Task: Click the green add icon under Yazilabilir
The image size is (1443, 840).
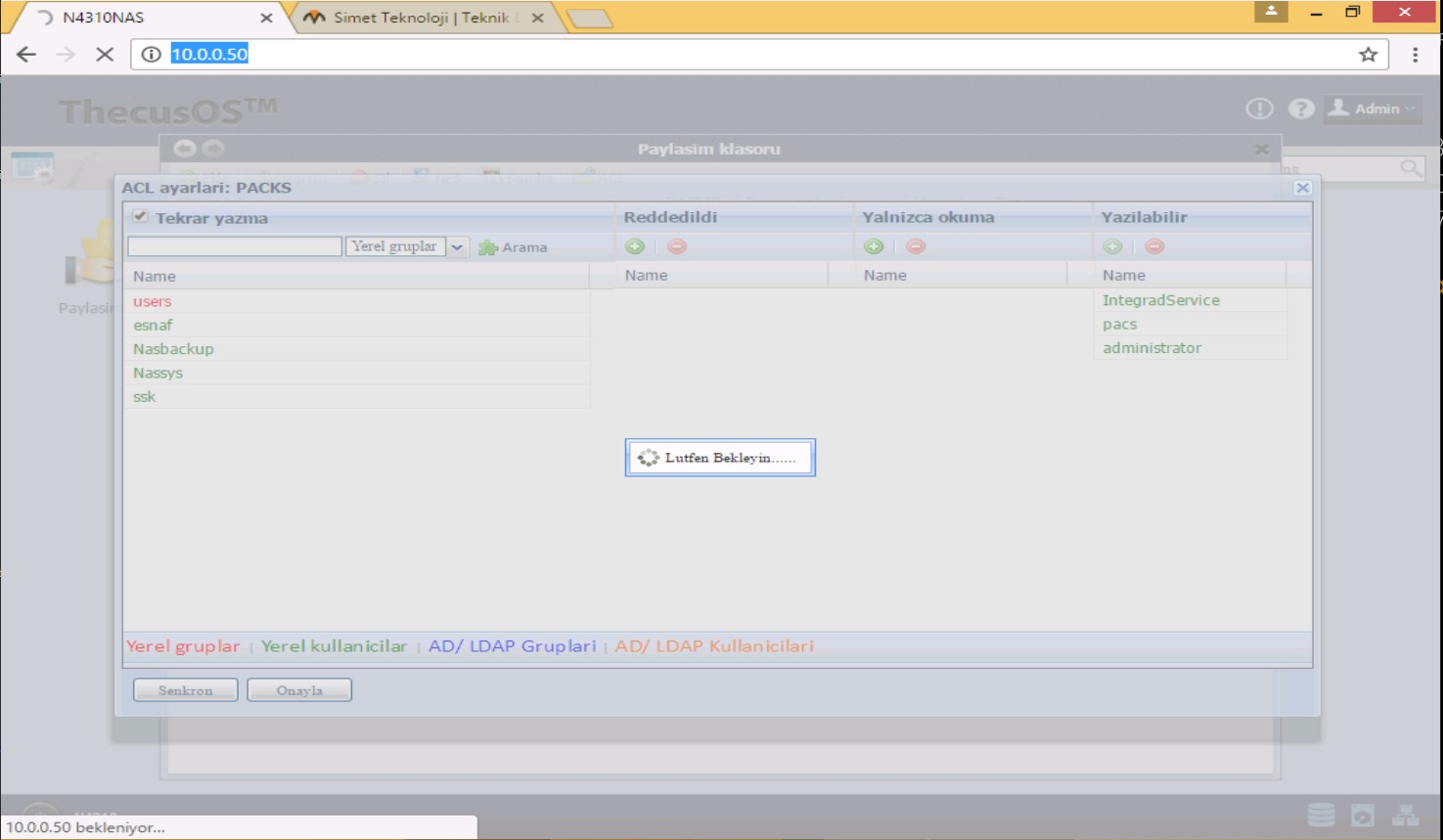Action: [1112, 246]
